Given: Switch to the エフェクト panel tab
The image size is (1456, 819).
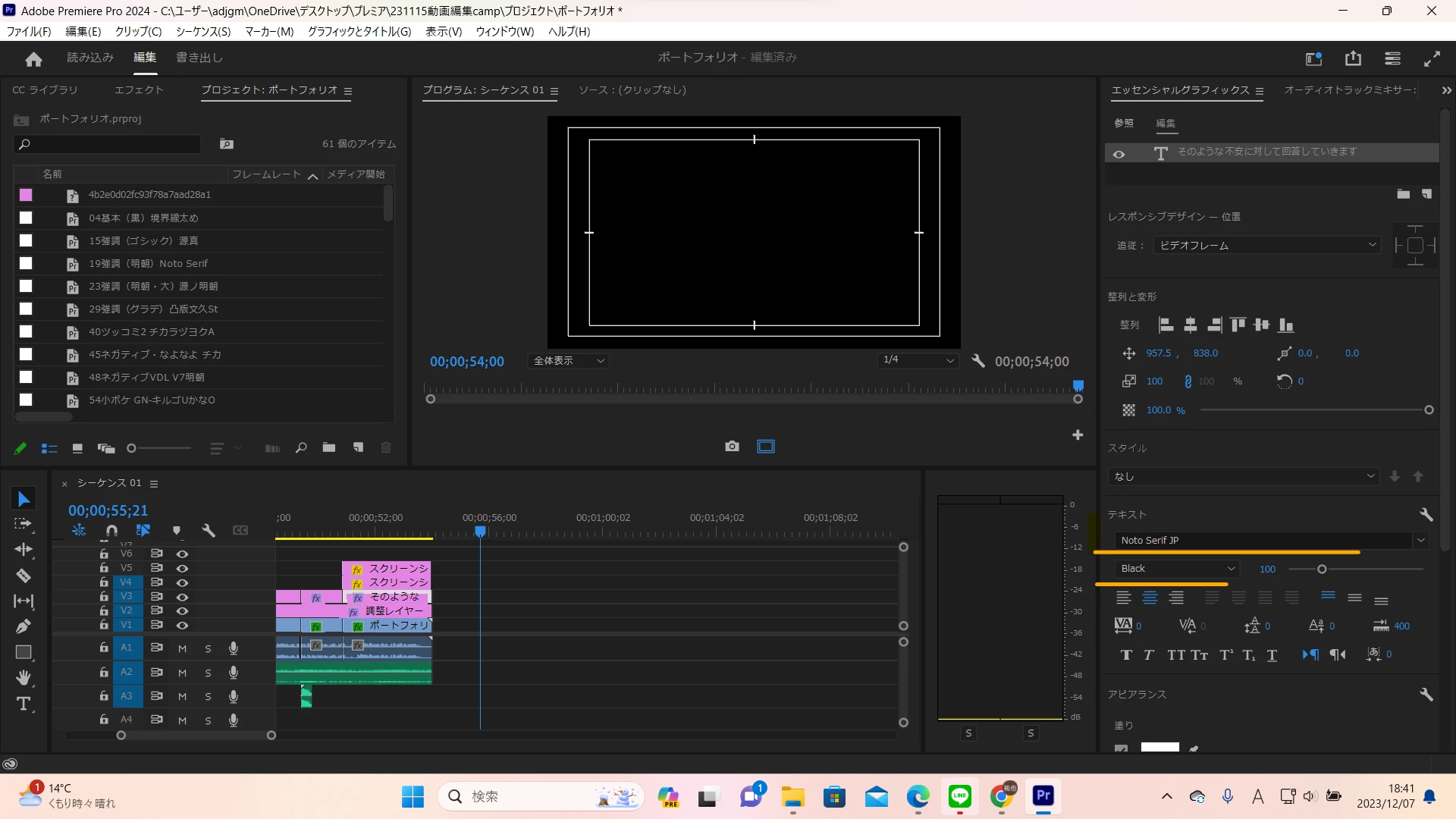Looking at the screenshot, I should click(x=139, y=90).
